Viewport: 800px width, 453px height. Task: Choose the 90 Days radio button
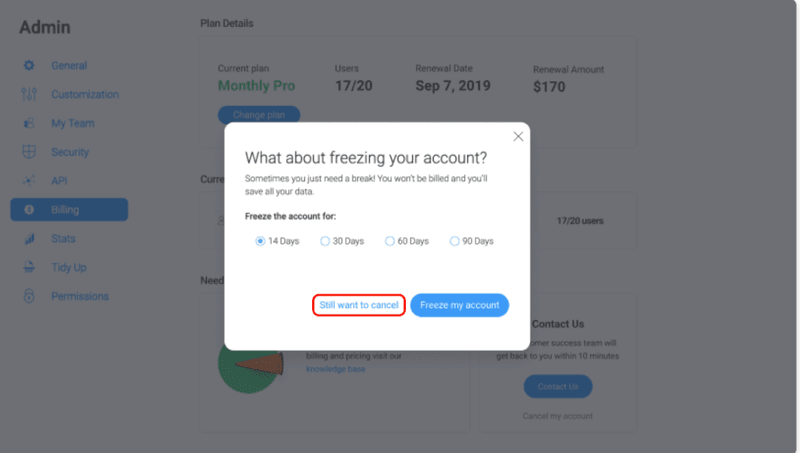click(455, 241)
